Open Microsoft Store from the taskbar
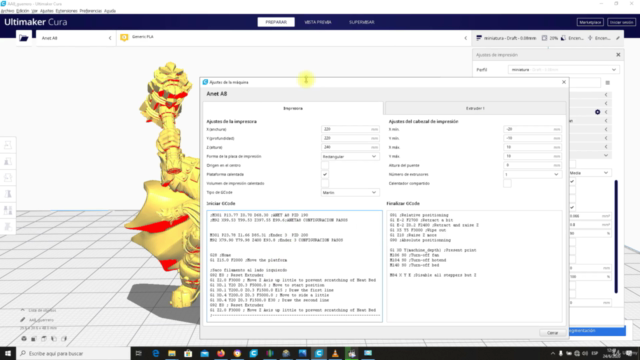 [188, 353]
